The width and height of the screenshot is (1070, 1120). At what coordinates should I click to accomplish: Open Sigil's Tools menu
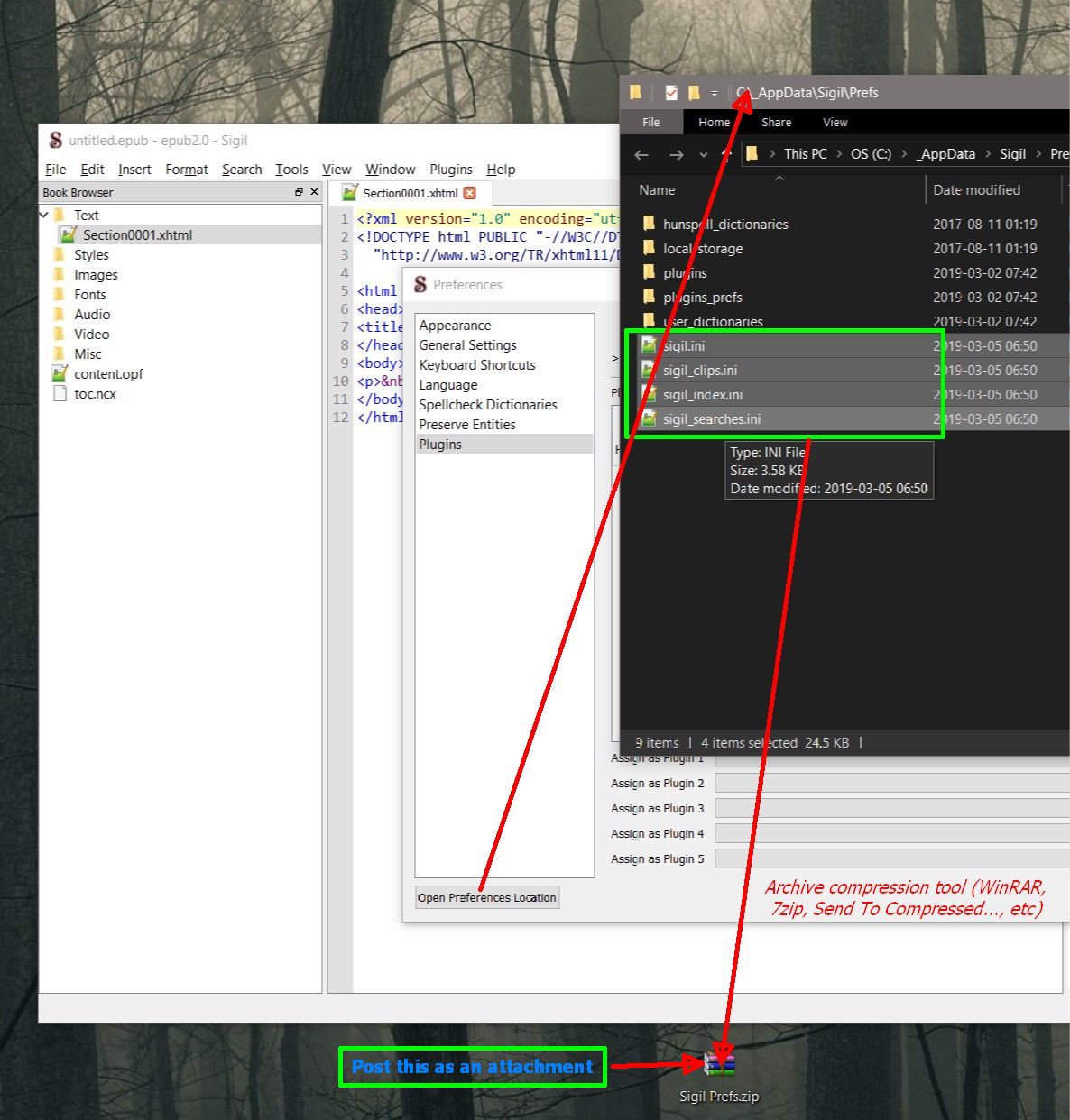(x=291, y=170)
